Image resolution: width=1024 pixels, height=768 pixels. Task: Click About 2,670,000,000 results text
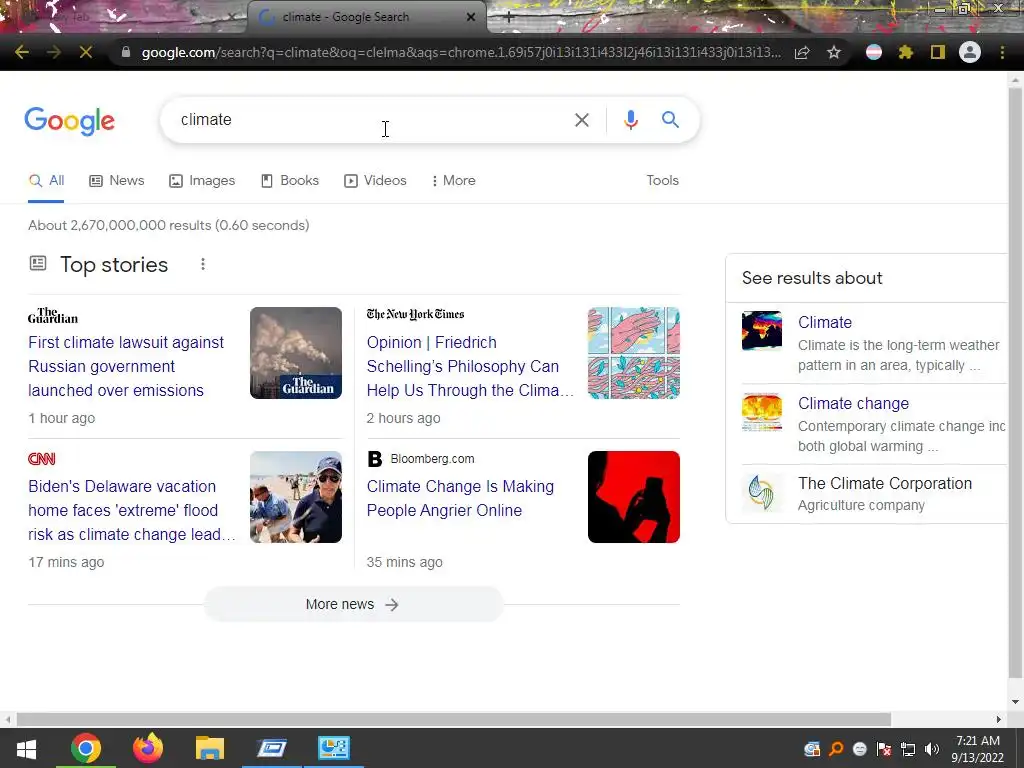pyautogui.click(x=168, y=225)
